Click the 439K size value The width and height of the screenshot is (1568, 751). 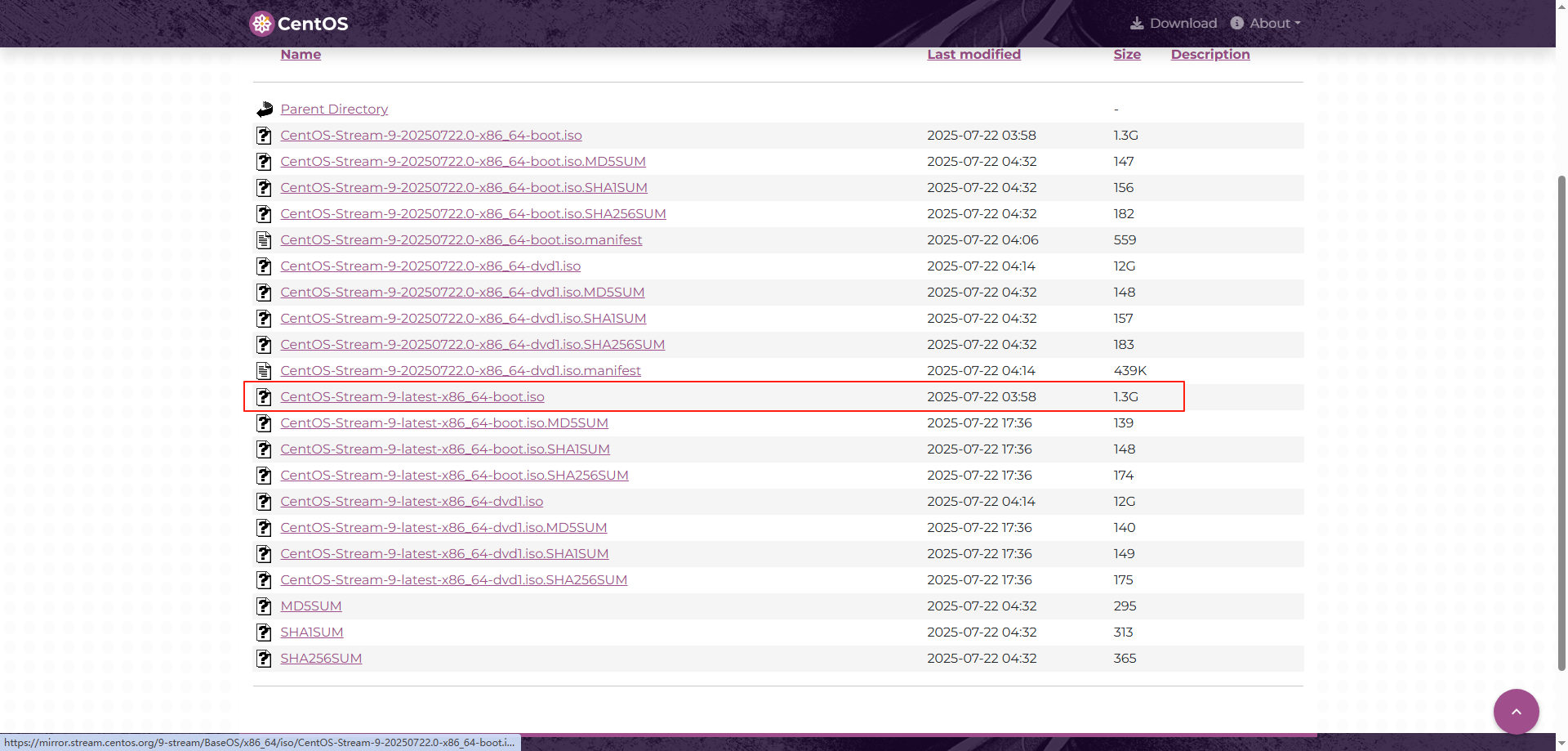(1129, 370)
